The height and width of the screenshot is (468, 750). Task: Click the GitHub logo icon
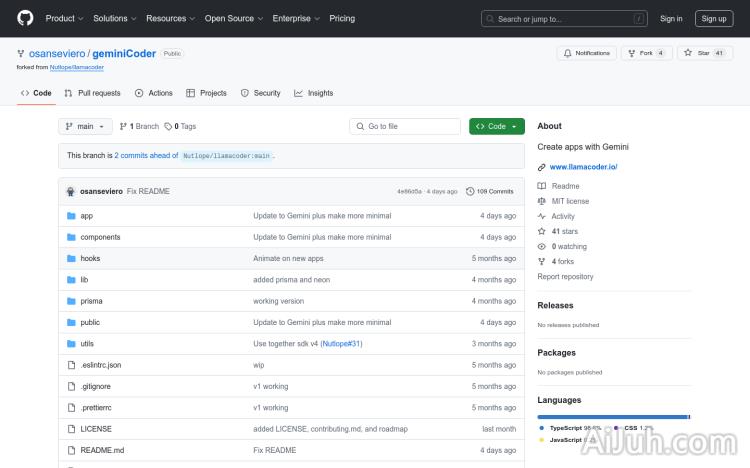tap(25, 18)
